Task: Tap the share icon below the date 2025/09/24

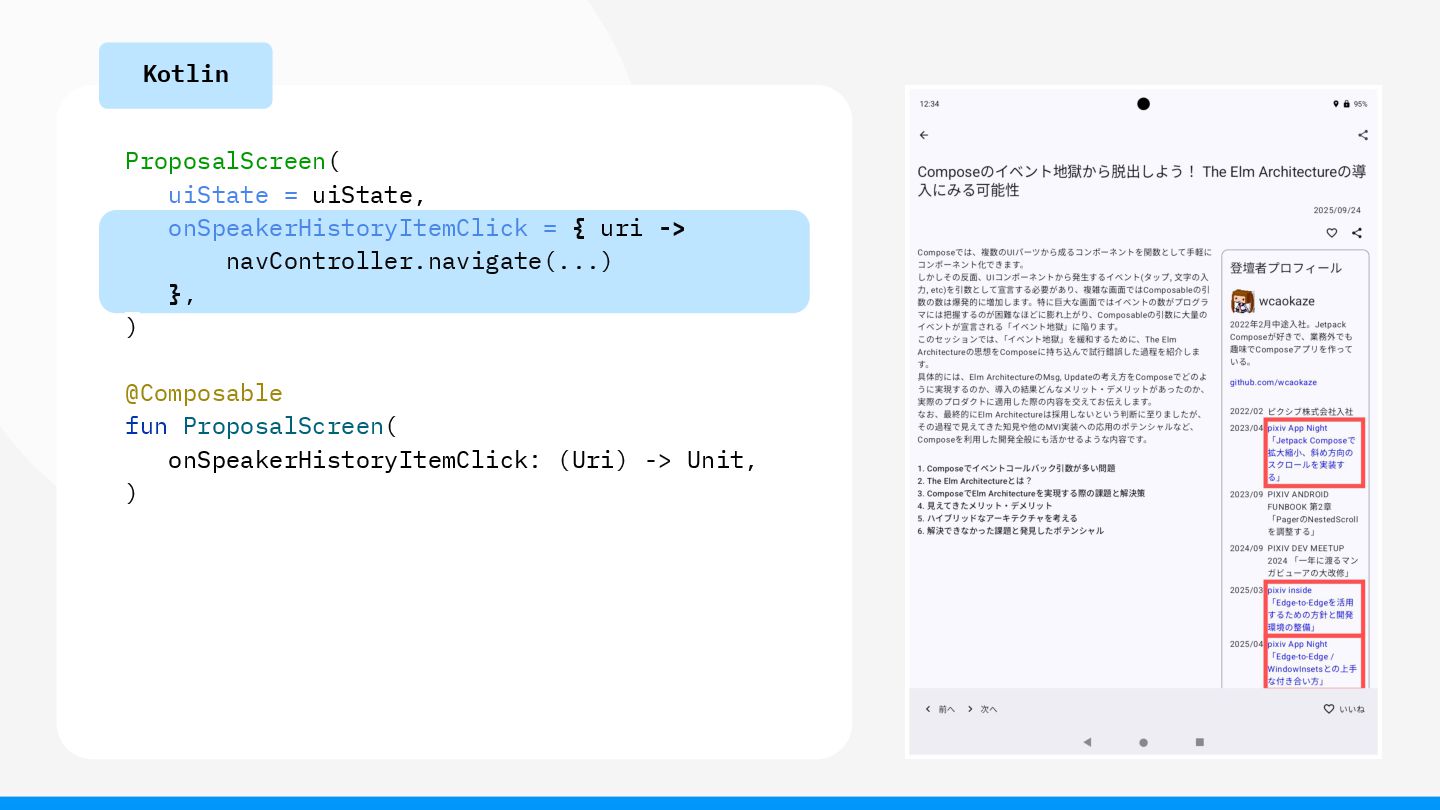Action: pyautogui.click(x=1357, y=233)
